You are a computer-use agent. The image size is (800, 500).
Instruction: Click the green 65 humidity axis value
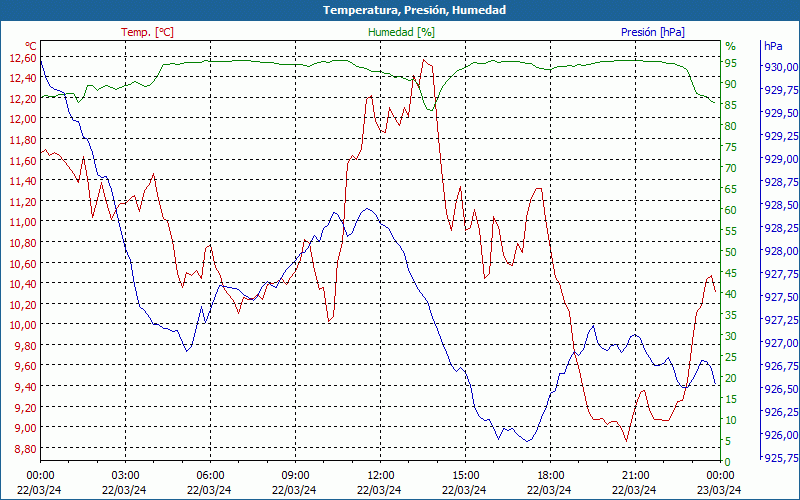[x=731, y=189]
